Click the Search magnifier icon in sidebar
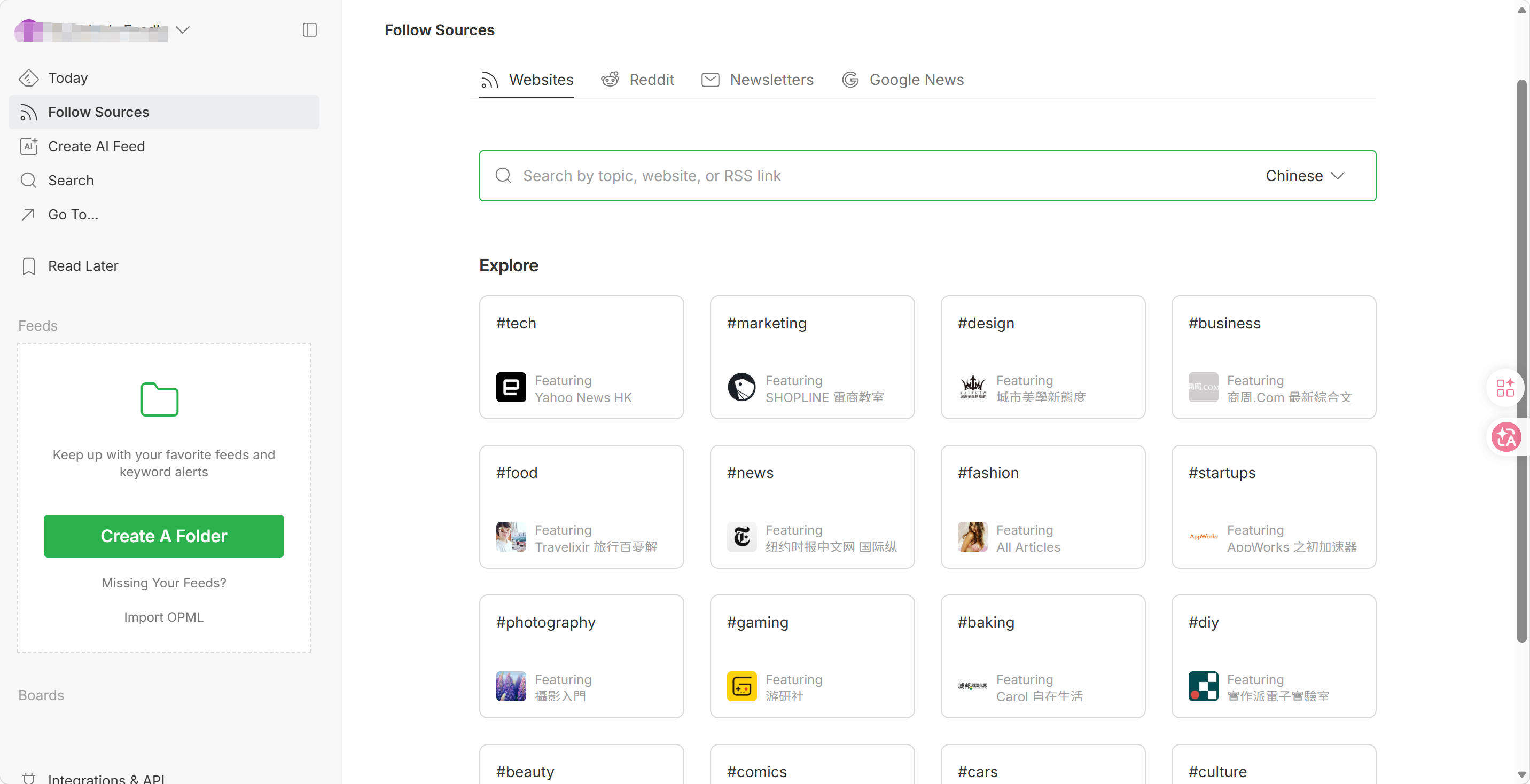 pos(28,180)
